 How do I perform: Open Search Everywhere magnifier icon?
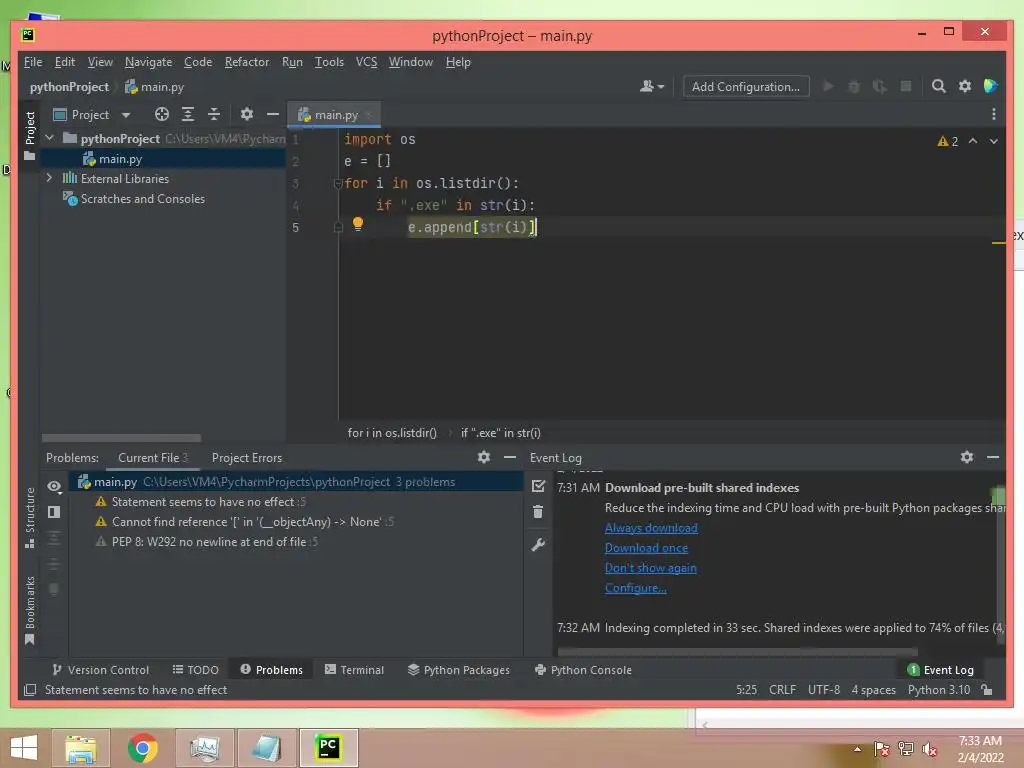point(938,86)
